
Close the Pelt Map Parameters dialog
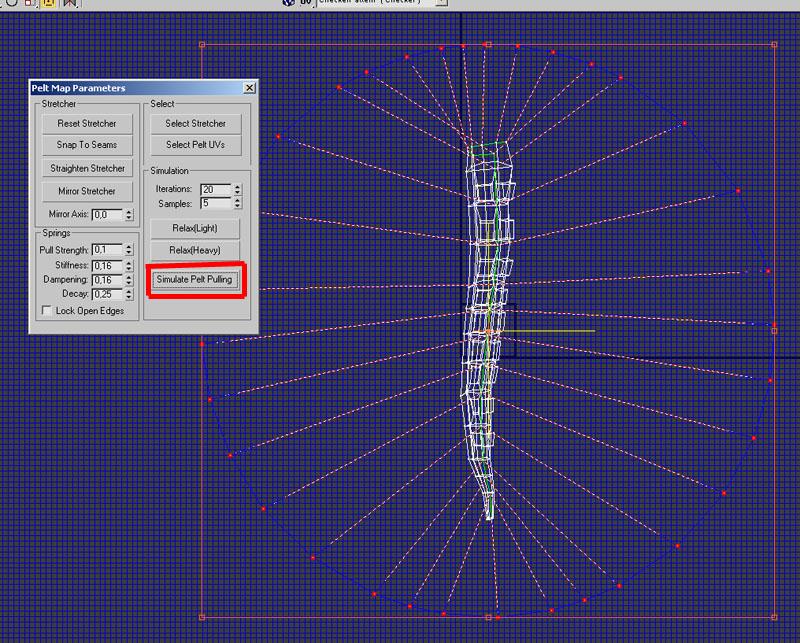click(249, 88)
